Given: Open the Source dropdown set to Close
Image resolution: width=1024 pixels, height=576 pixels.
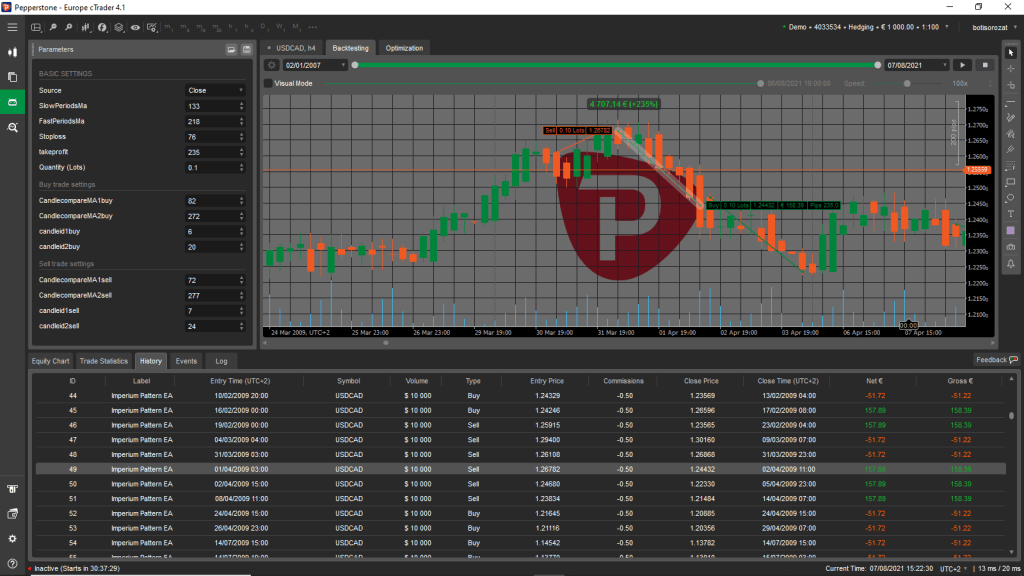Looking at the screenshot, I should (x=215, y=90).
